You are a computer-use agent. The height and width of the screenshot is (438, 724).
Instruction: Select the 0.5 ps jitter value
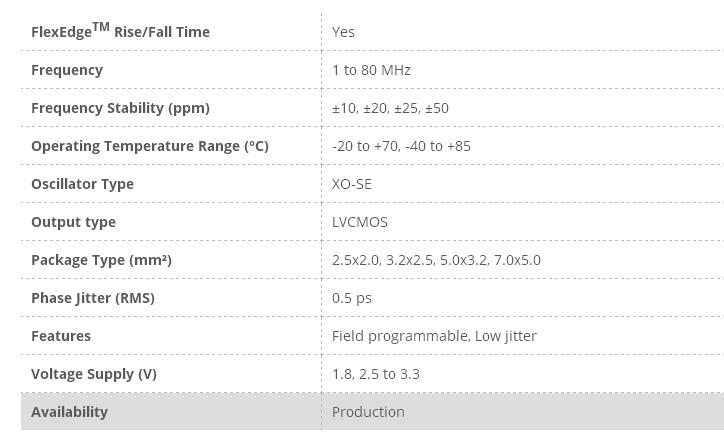(352, 298)
